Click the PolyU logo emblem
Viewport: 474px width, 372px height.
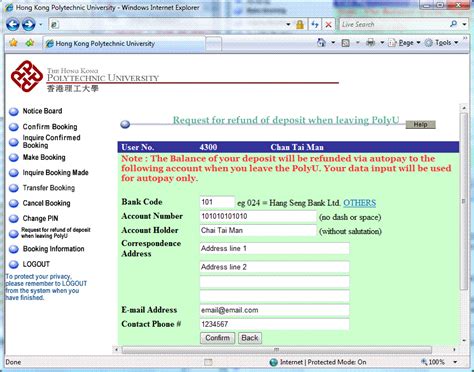(27, 76)
